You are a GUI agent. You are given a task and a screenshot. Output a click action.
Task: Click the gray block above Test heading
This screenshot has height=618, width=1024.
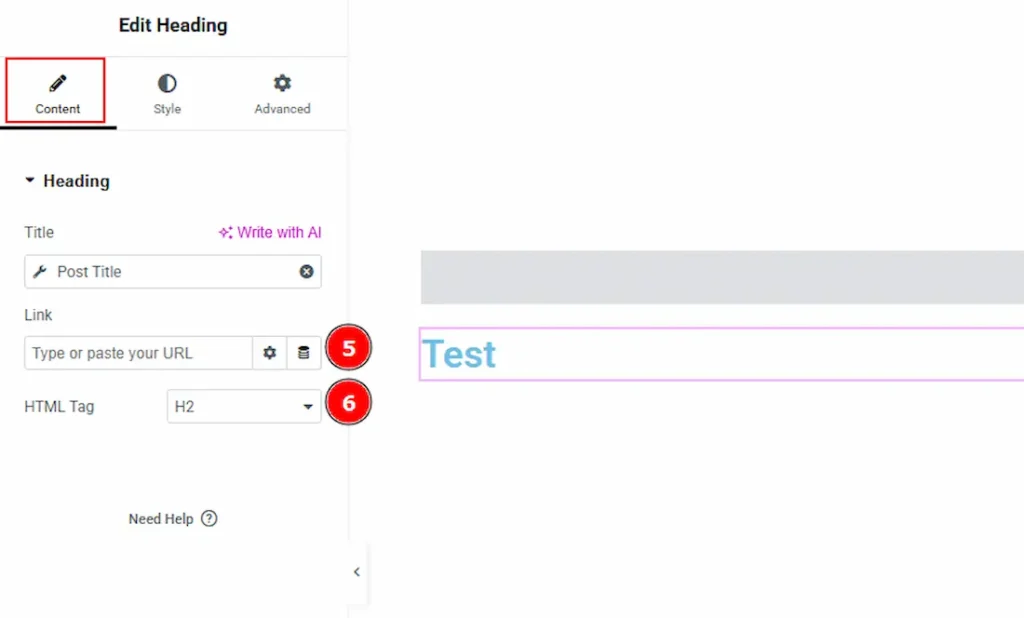click(720, 277)
